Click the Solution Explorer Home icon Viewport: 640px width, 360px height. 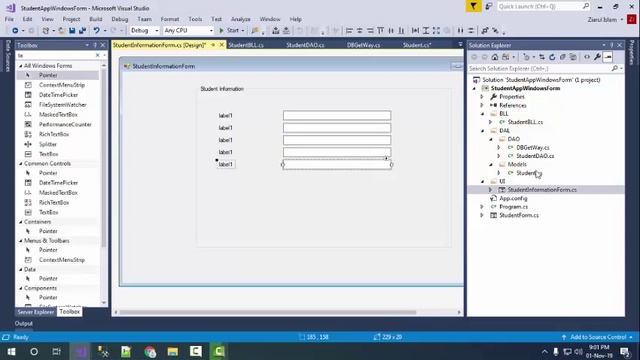pyautogui.click(x=495, y=57)
